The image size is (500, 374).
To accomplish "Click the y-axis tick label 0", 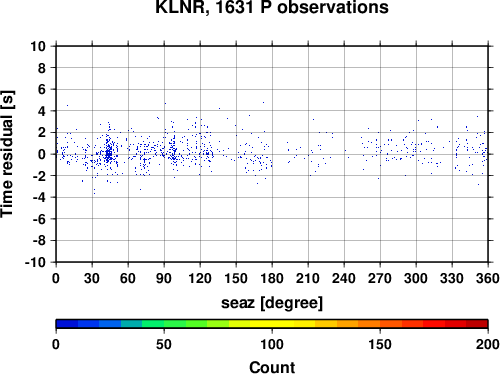I will coord(42,154).
